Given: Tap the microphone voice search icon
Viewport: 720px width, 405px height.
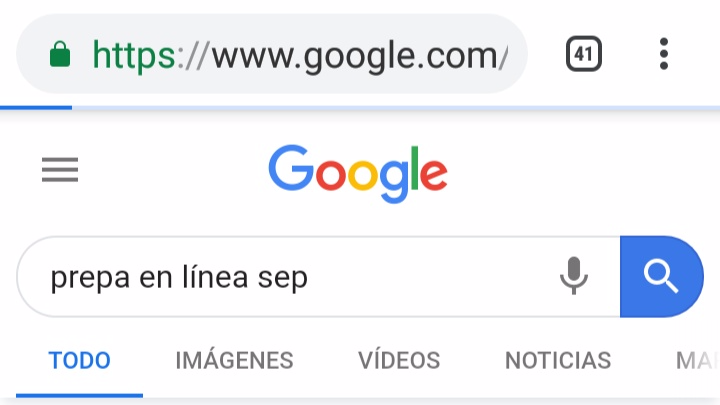Looking at the screenshot, I should tap(574, 276).
